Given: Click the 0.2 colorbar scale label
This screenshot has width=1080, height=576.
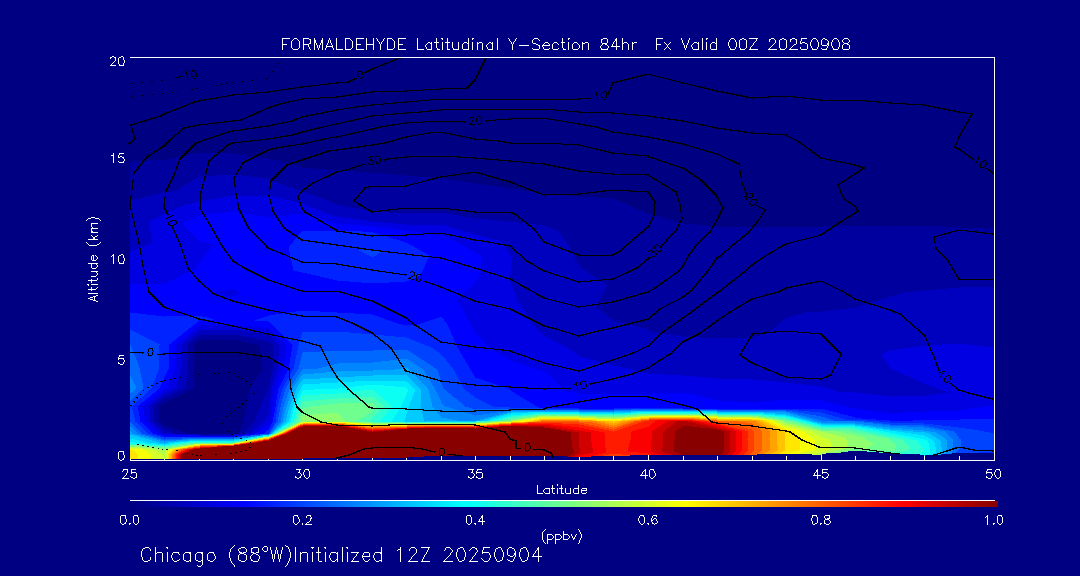Looking at the screenshot, I should click(x=302, y=520).
